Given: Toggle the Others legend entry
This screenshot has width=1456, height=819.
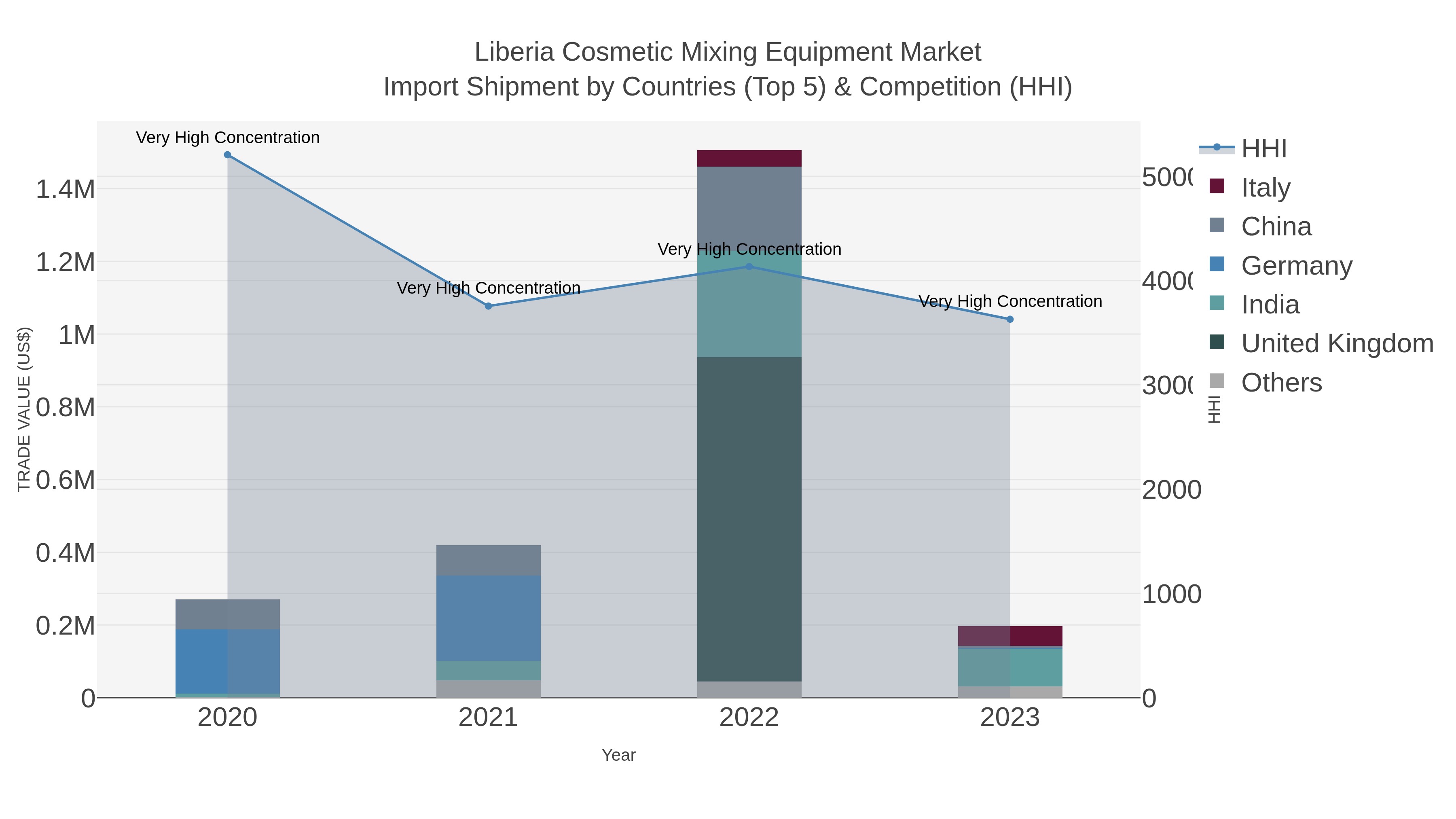Looking at the screenshot, I should coord(1266,382).
